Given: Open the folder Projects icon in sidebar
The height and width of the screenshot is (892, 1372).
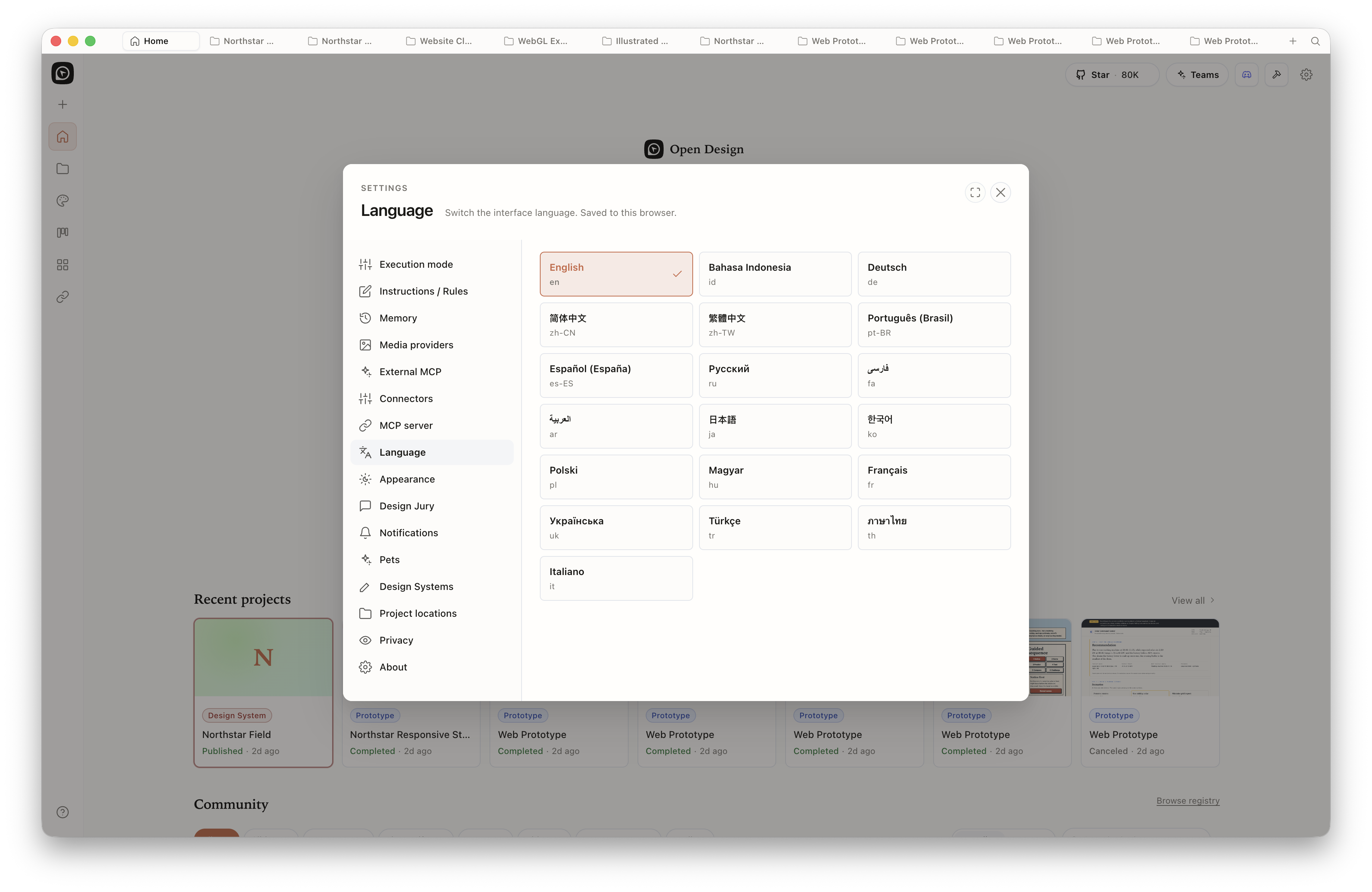Looking at the screenshot, I should (62, 169).
